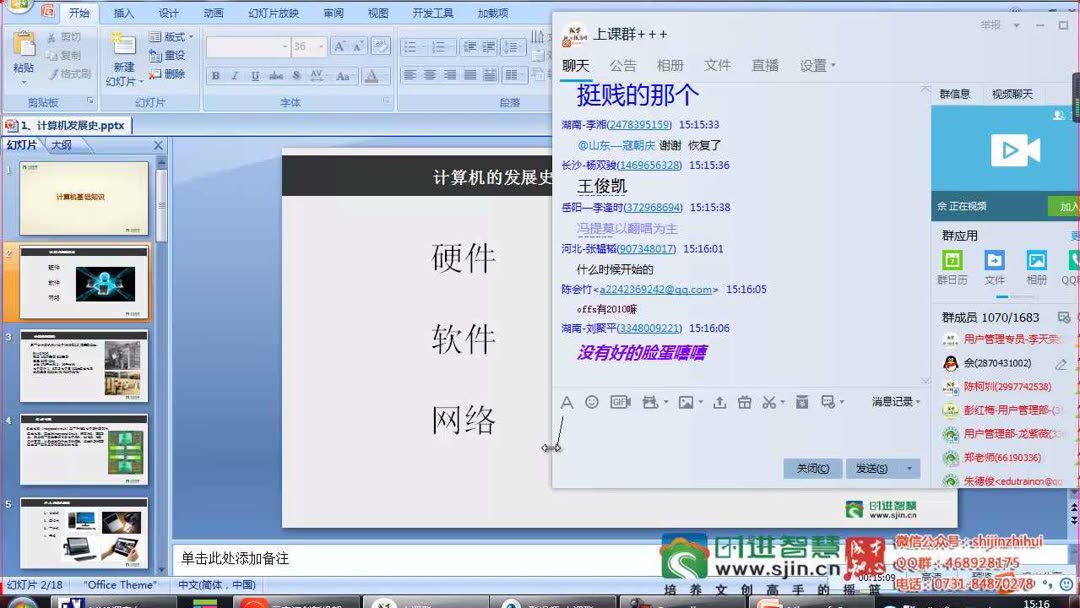The height and width of the screenshot is (608, 1080).
Task: Open the emoji picker in the chat window
Action: tap(591, 401)
